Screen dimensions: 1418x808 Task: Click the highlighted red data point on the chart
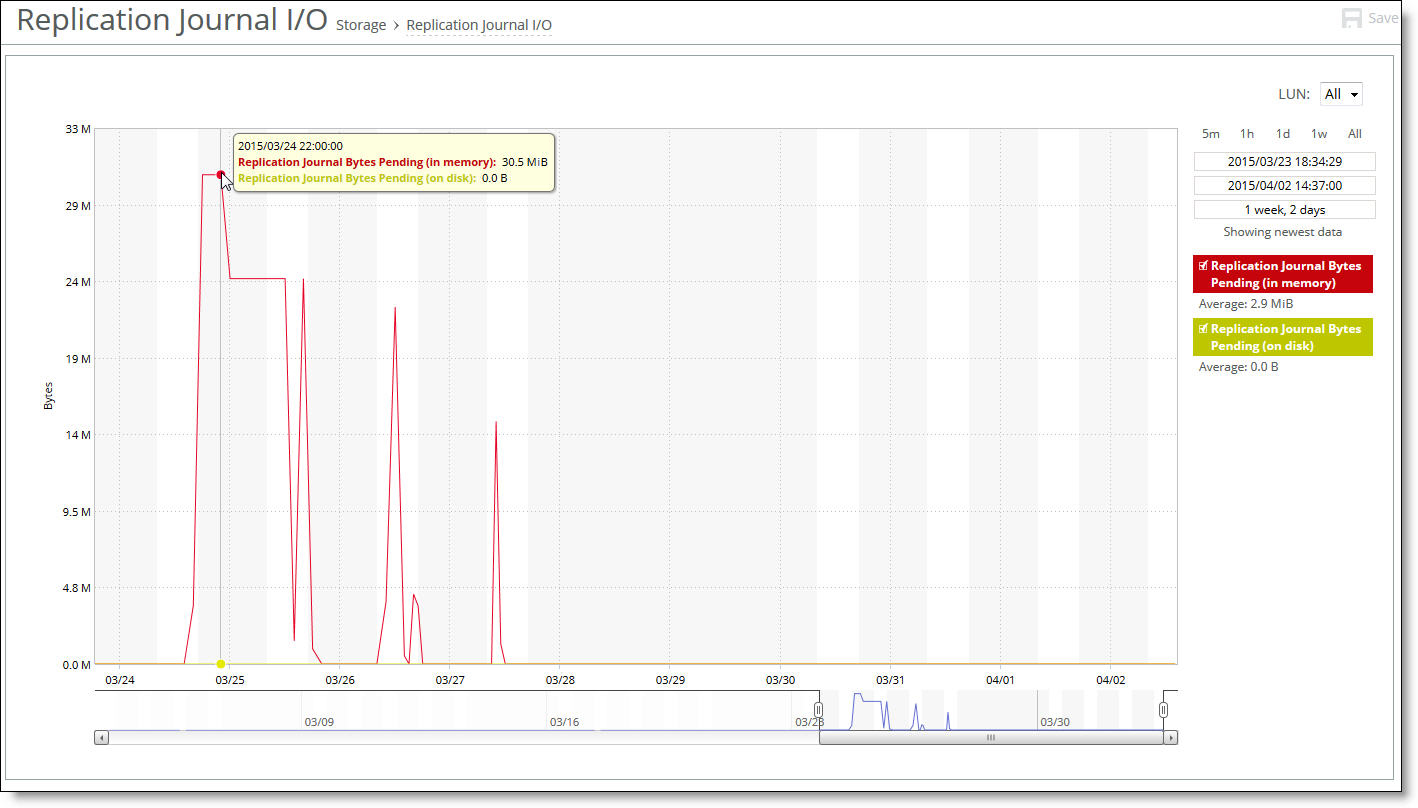pyautogui.click(x=221, y=174)
